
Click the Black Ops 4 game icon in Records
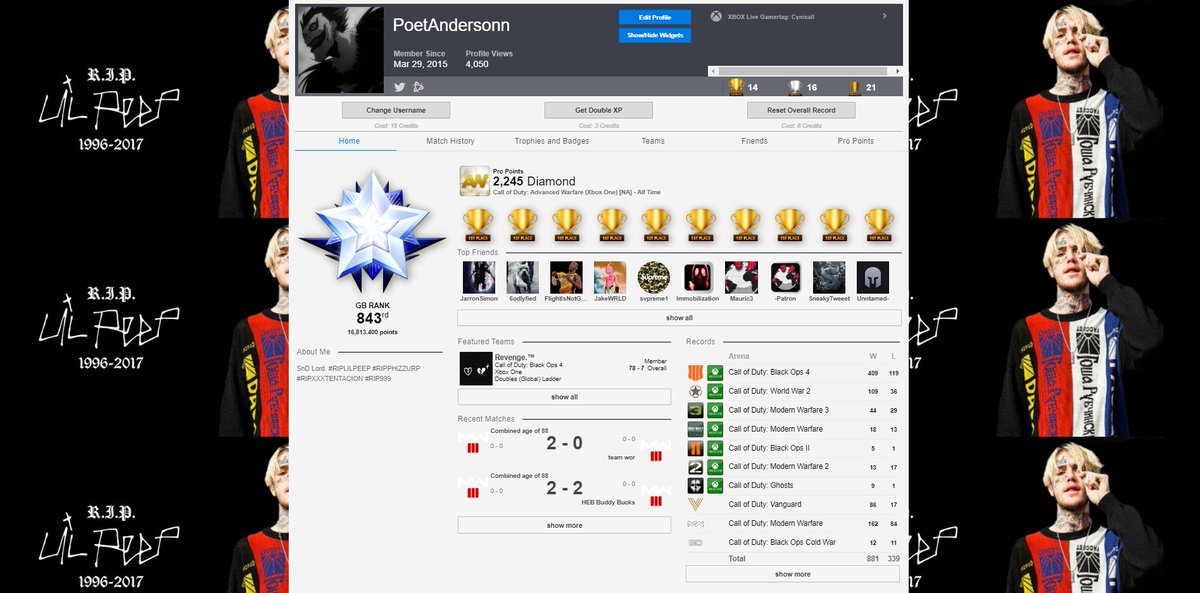(696, 372)
